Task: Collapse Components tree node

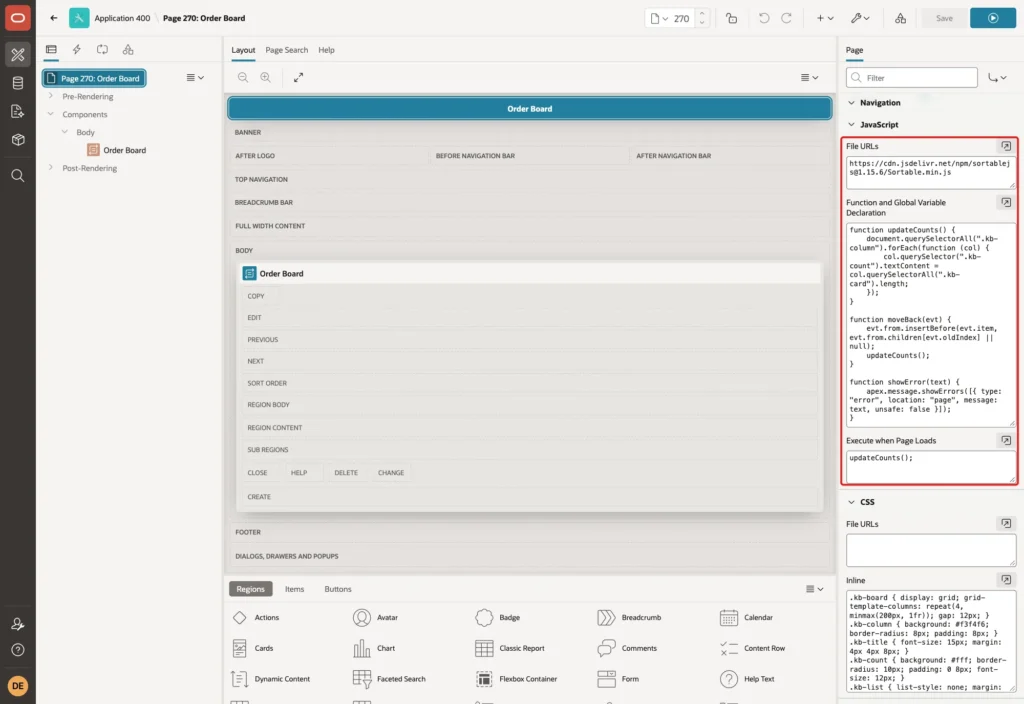Action: point(50,114)
